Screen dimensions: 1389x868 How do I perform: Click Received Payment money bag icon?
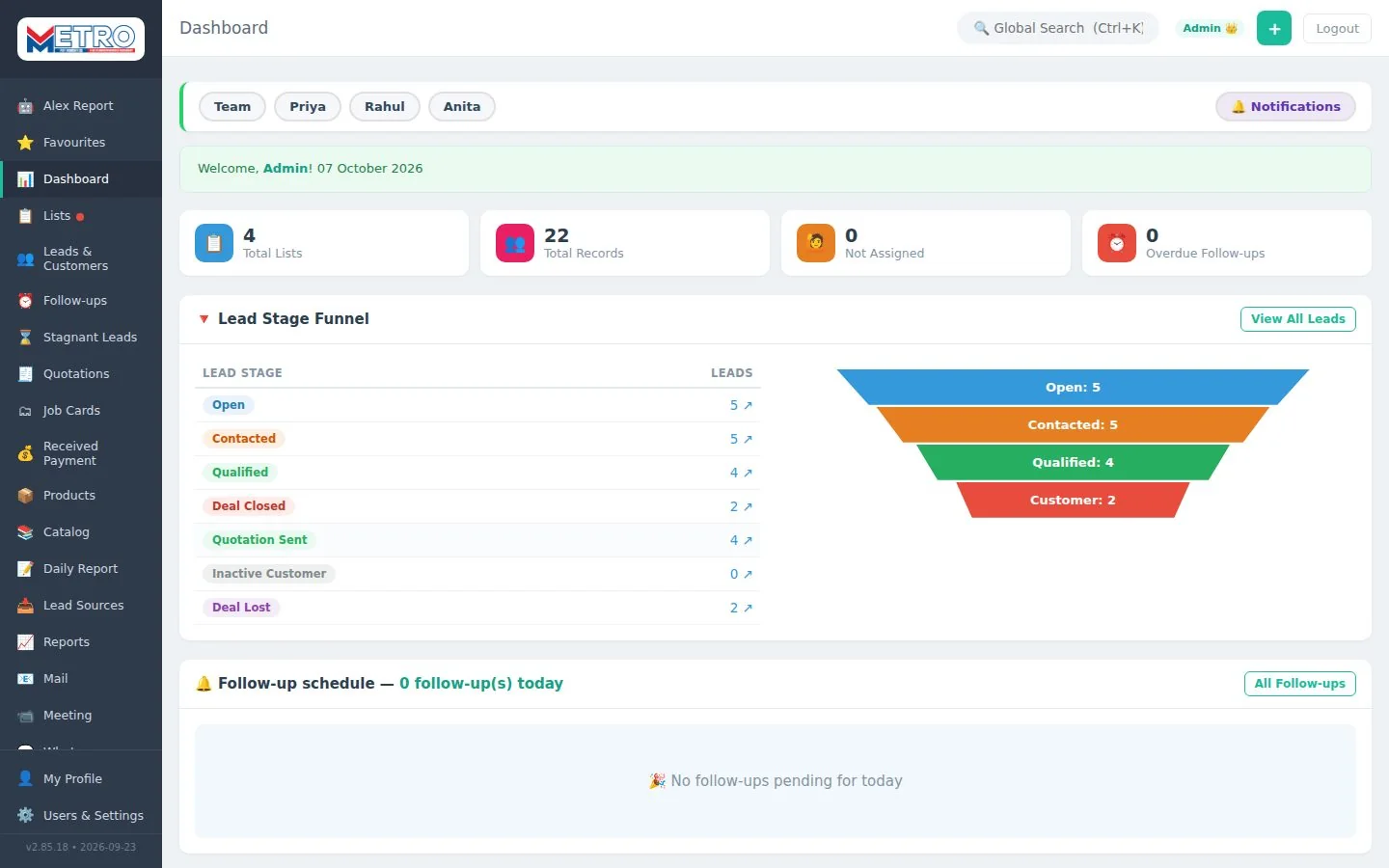click(25, 453)
